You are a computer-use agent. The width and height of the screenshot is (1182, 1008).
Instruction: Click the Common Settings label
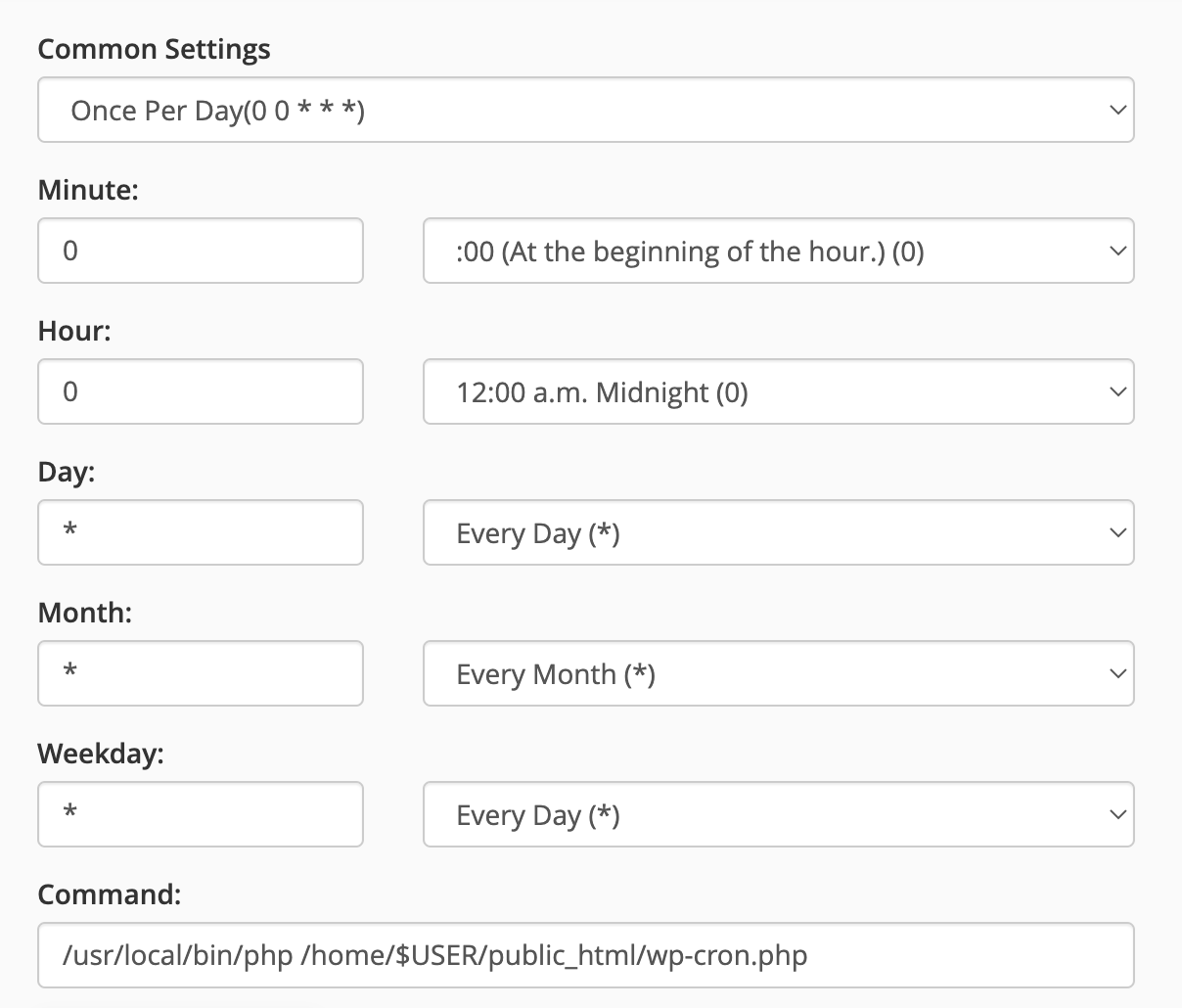click(x=154, y=49)
